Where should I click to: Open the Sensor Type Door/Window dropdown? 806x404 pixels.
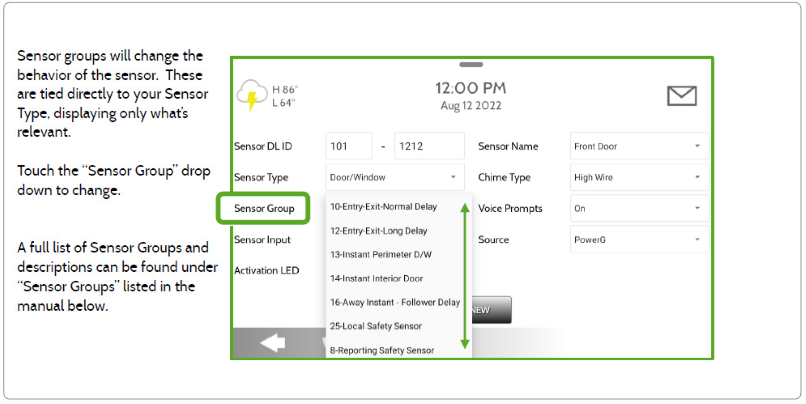pyautogui.click(x=395, y=177)
